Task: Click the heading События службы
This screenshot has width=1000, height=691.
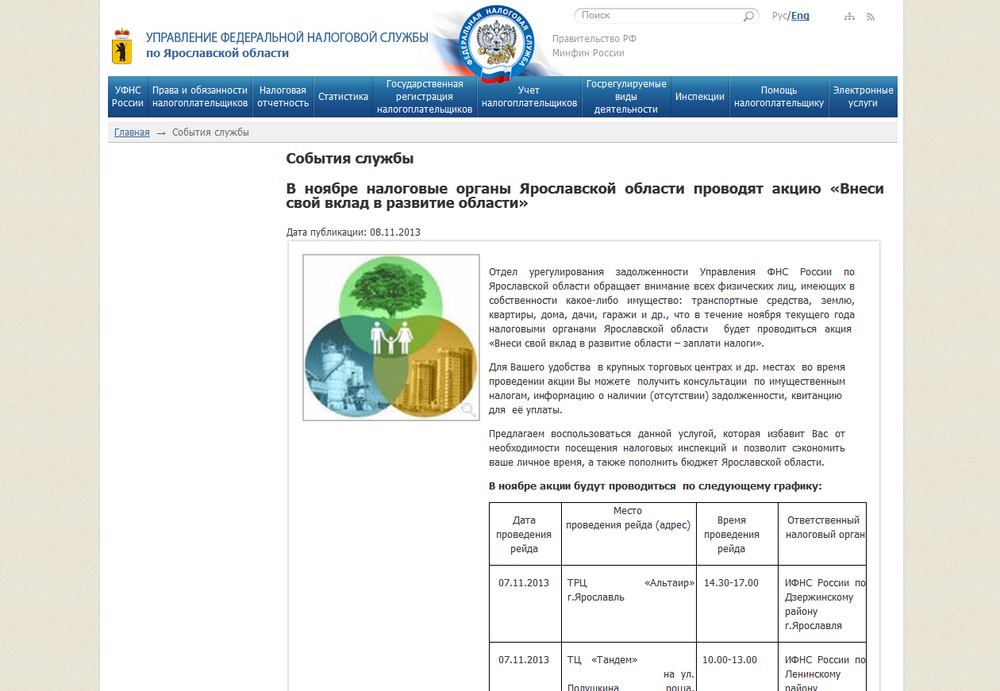Action: (349, 158)
